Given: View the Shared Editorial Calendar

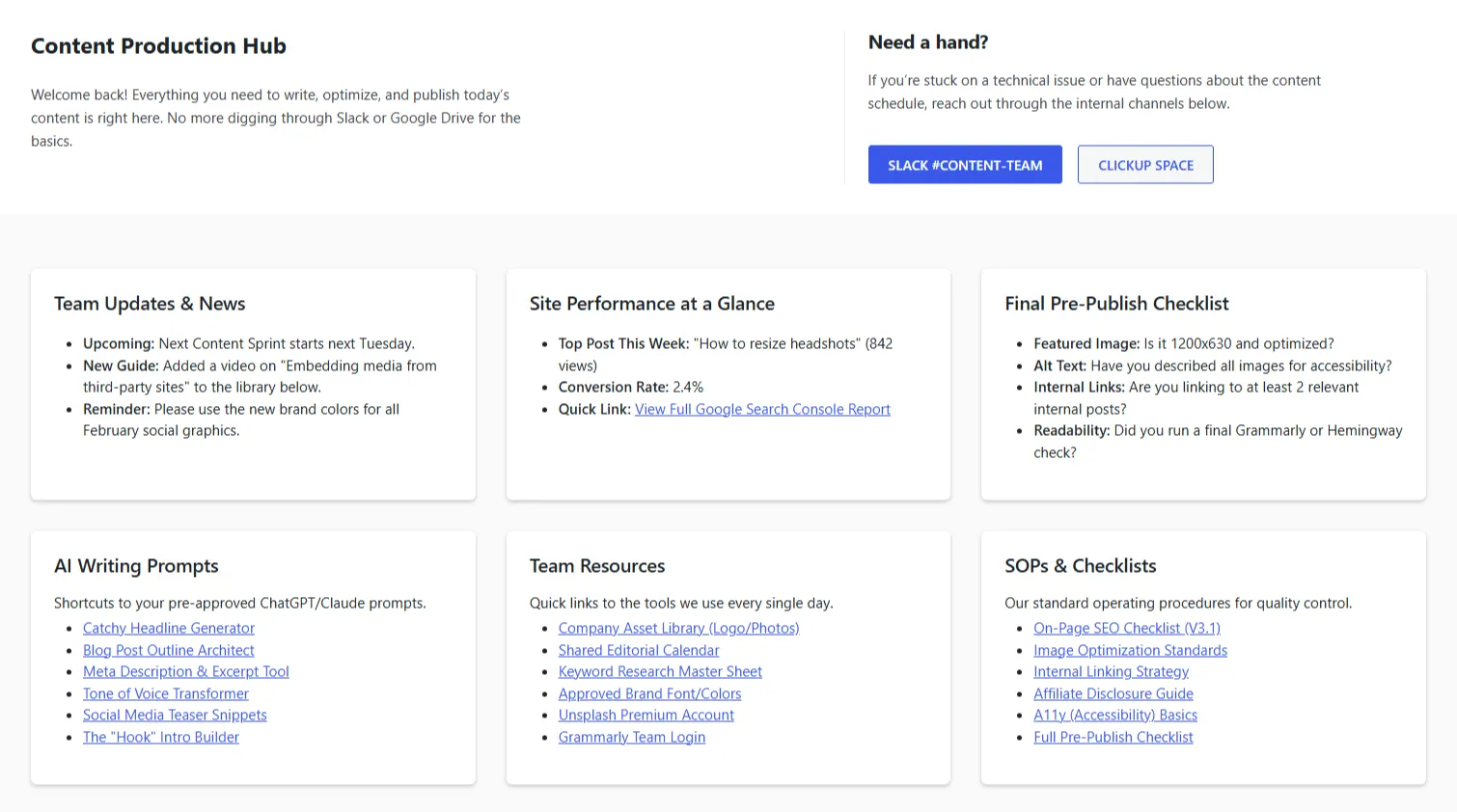Looking at the screenshot, I should 639,650.
